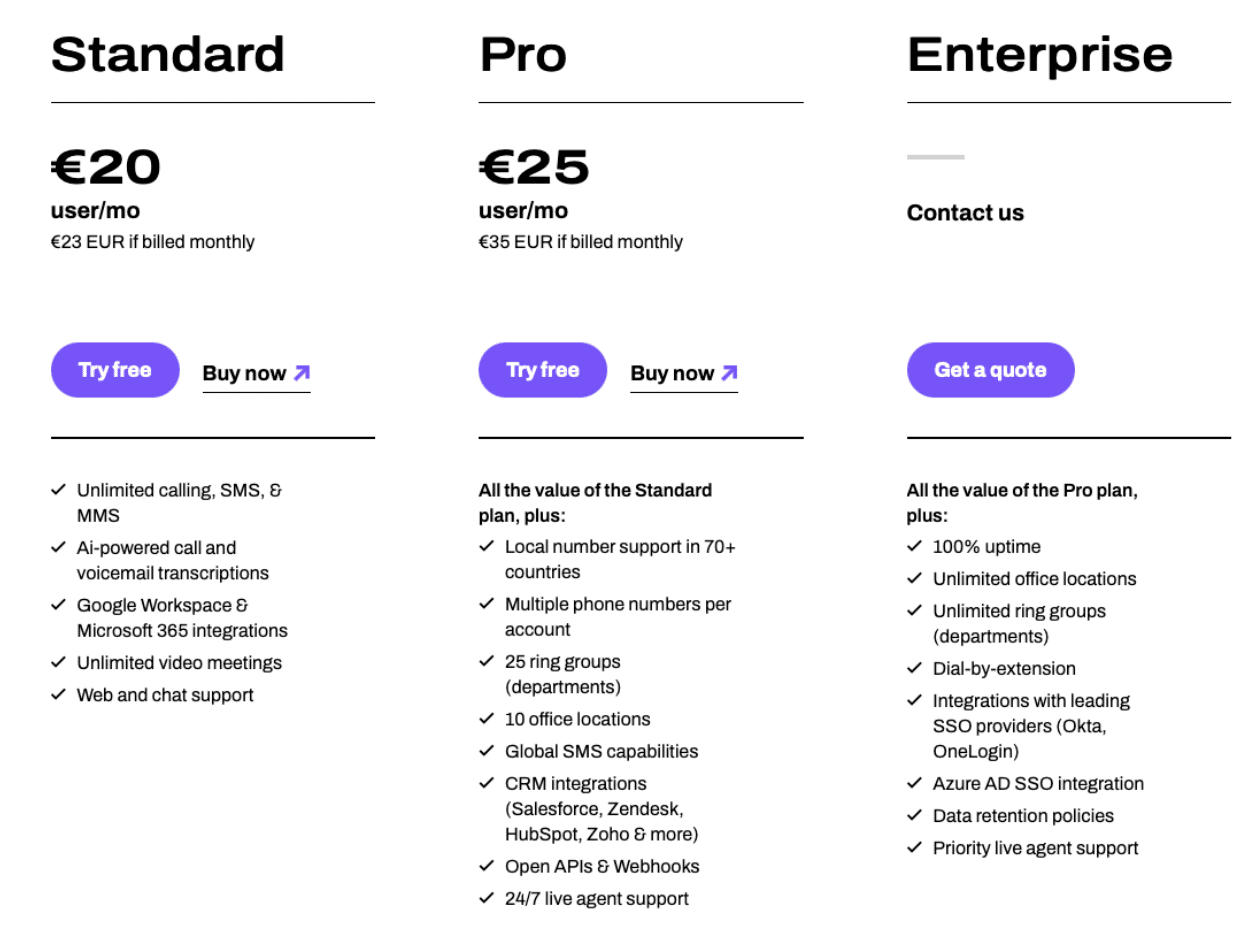The width and height of the screenshot is (1258, 944).
Task: Open the Standard plan Buy now link
Action: click(x=244, y=374)
